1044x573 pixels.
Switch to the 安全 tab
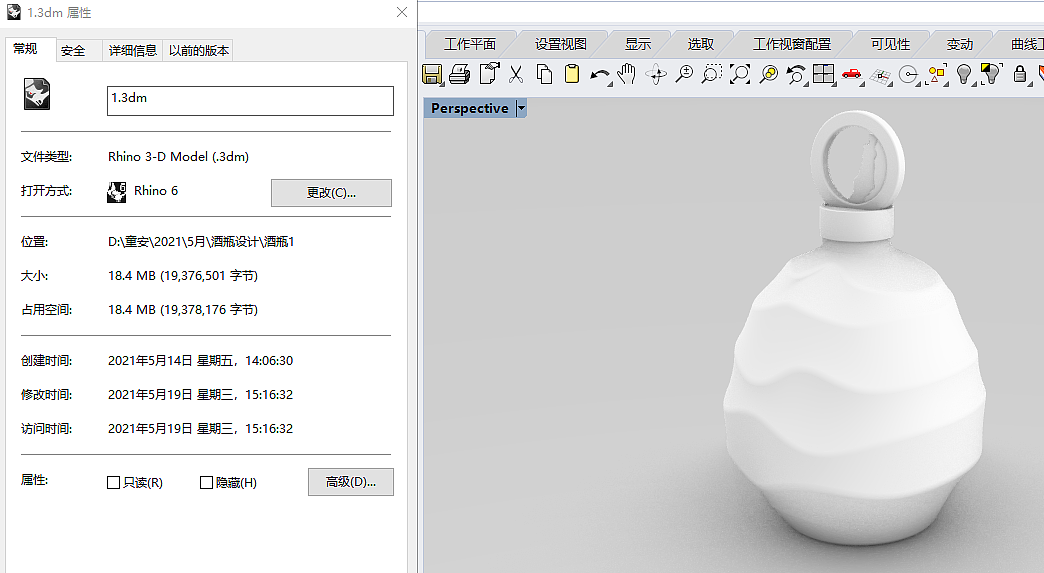coord(73,51)
